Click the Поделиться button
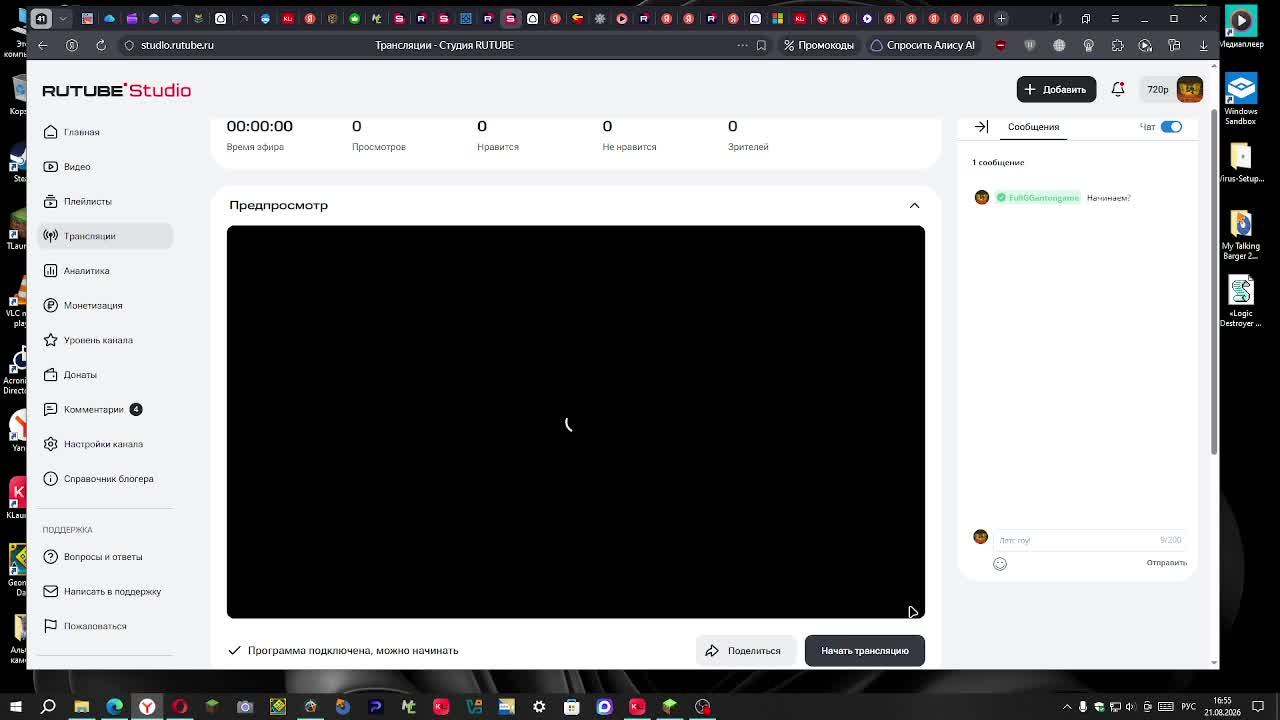The height and width of the screenshot is (720, 1280). 745,651
